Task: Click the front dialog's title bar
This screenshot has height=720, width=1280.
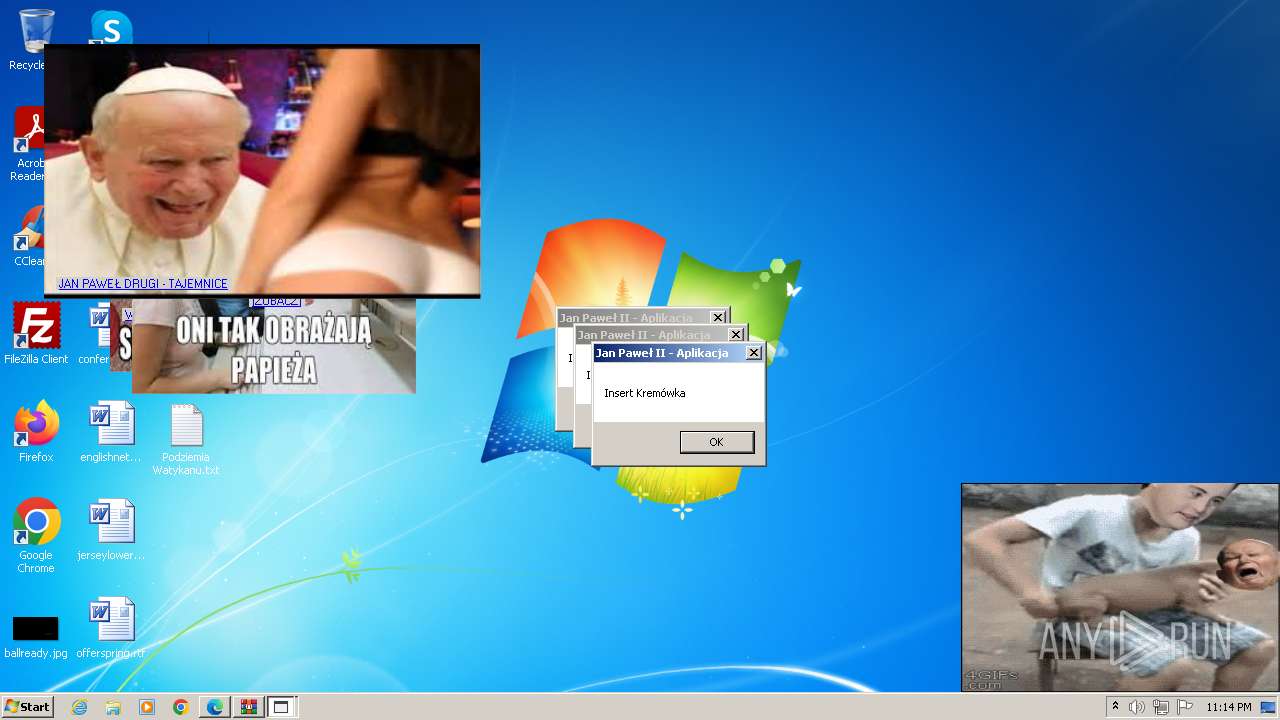Action: (669, 353)
